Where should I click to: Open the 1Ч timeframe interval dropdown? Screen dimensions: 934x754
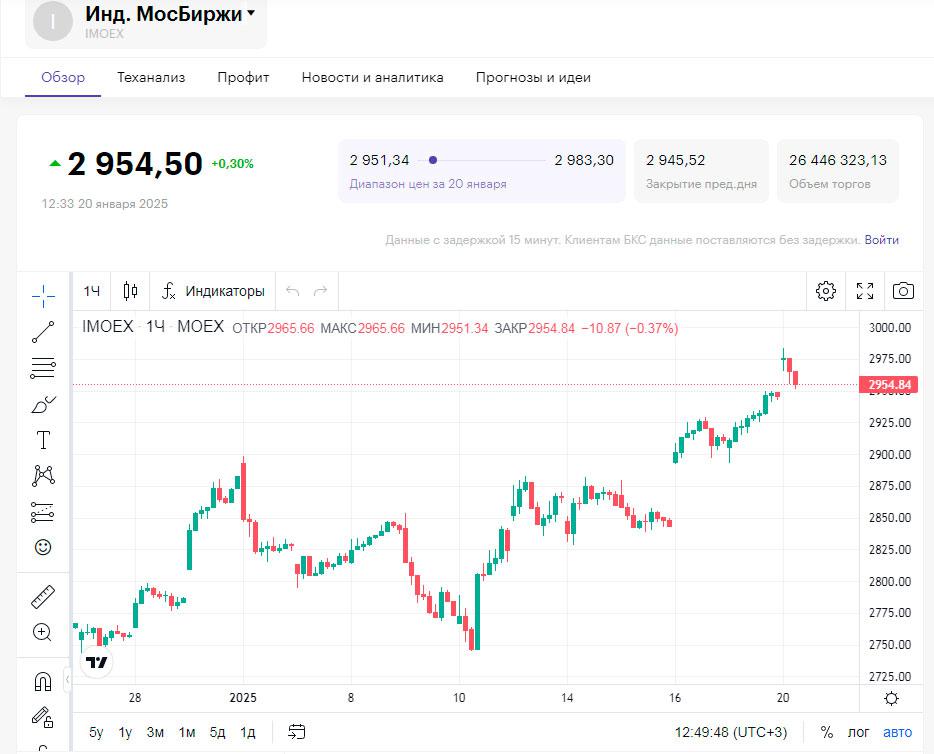coord(92,291)
